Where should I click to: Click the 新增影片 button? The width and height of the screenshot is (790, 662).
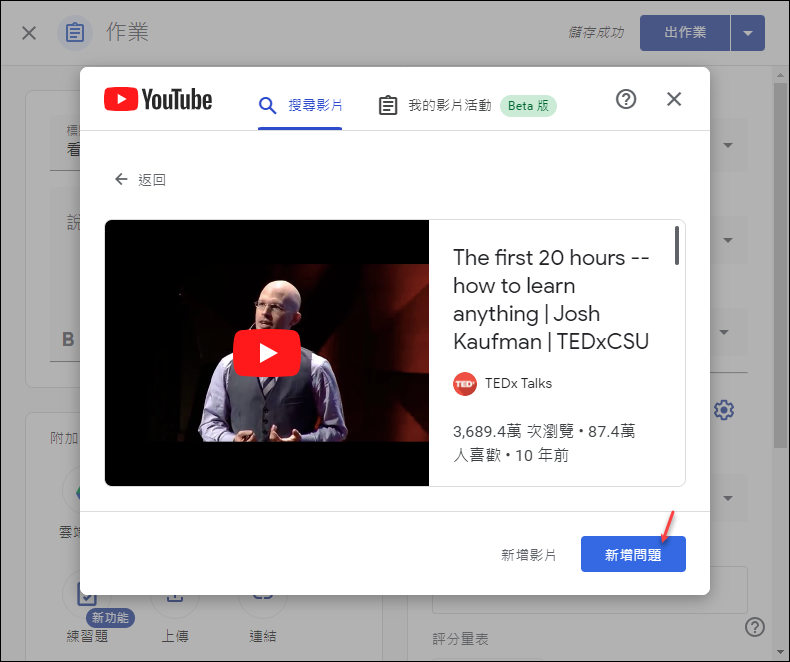point(529,555)
